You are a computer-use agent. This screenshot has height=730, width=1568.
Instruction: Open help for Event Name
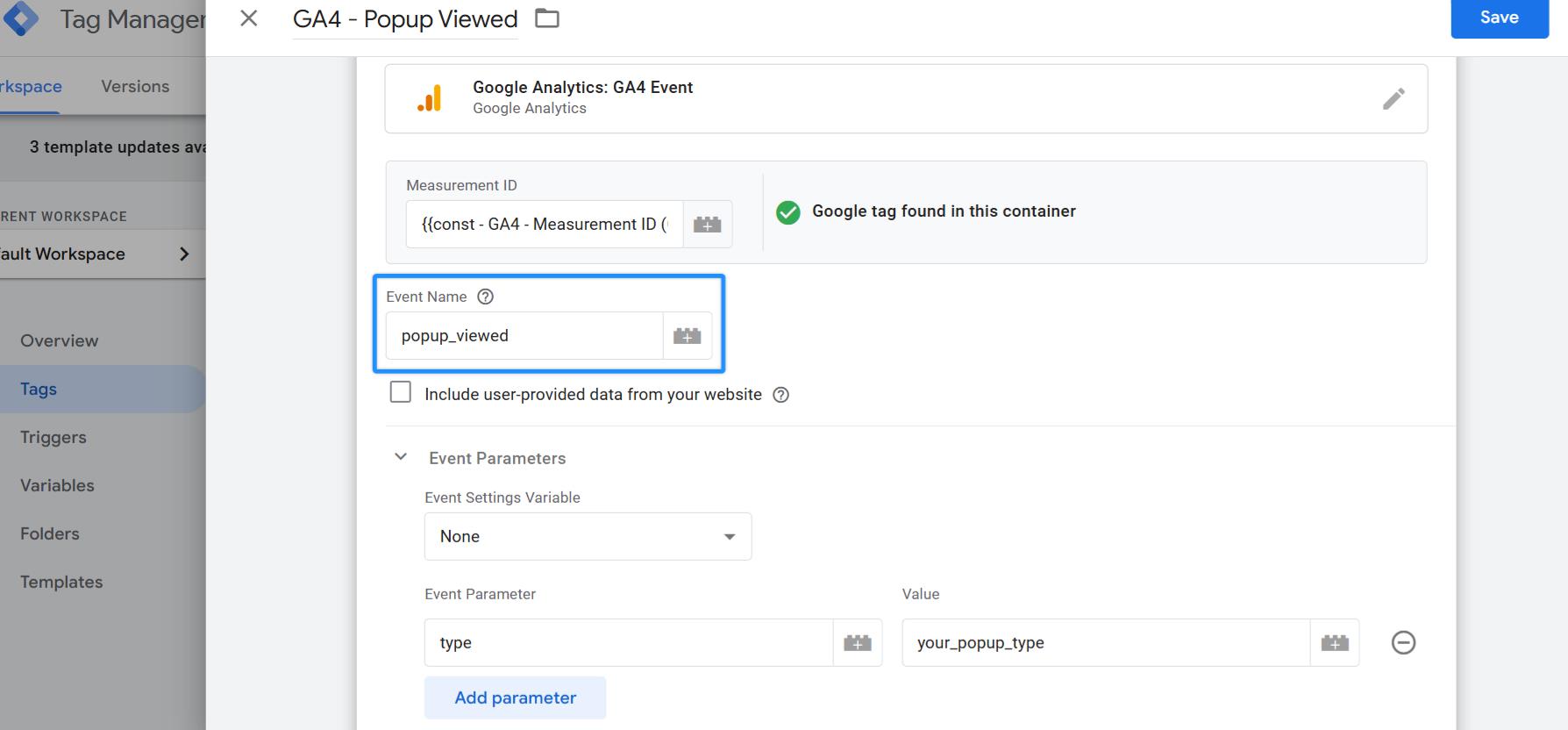point(485,297)
